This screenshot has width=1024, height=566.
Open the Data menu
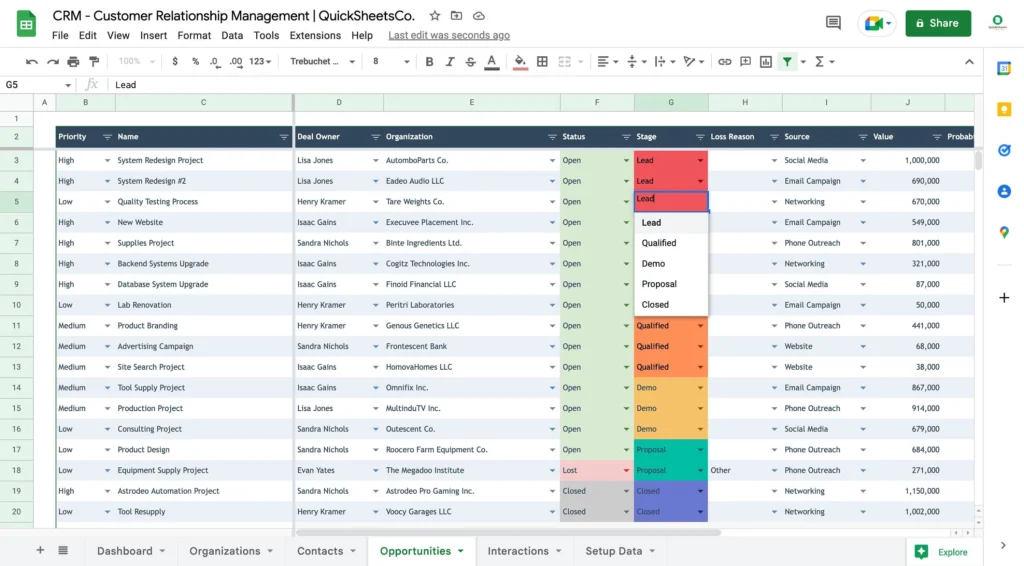(x=232, y=35)
